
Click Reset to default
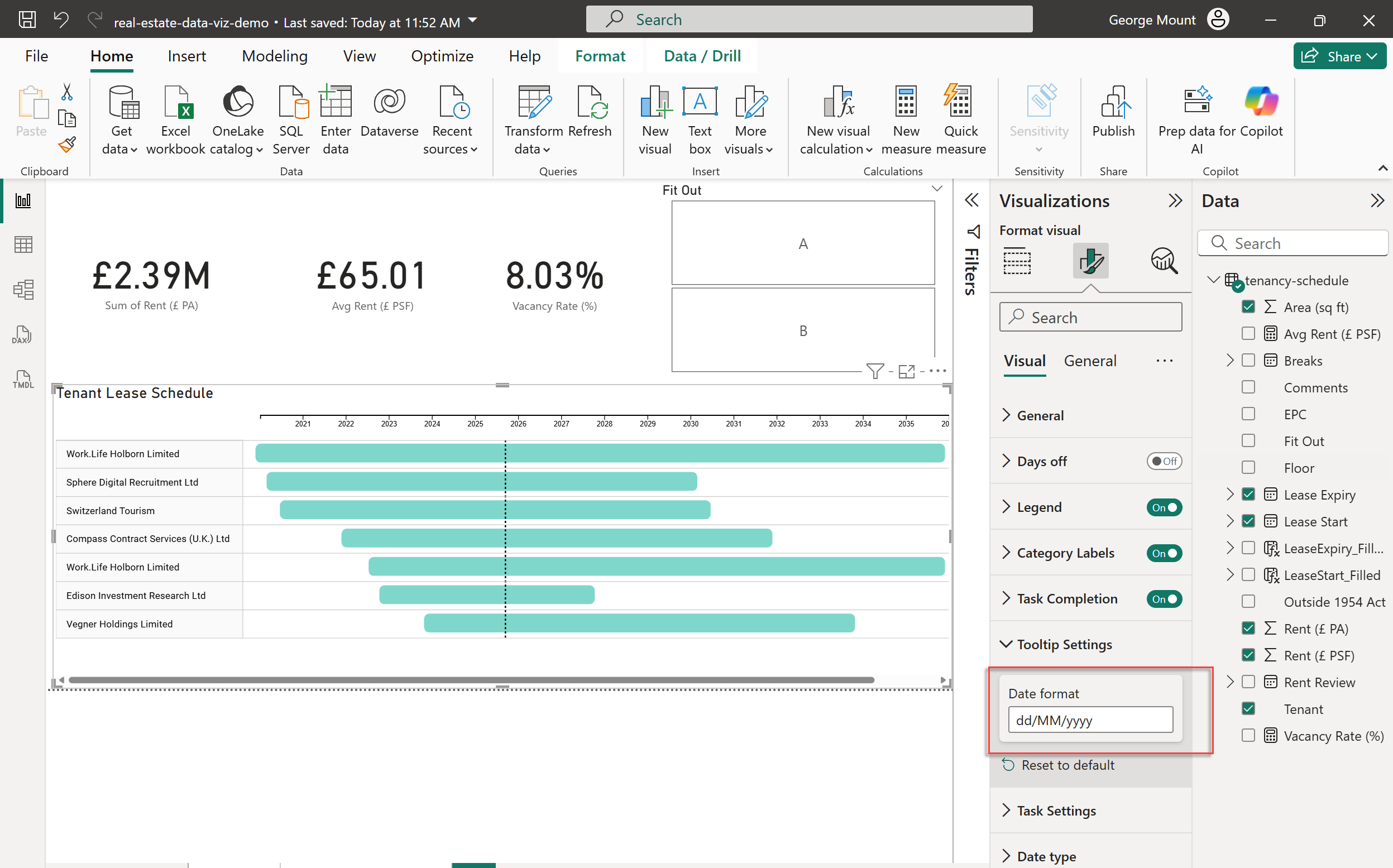1067,765
